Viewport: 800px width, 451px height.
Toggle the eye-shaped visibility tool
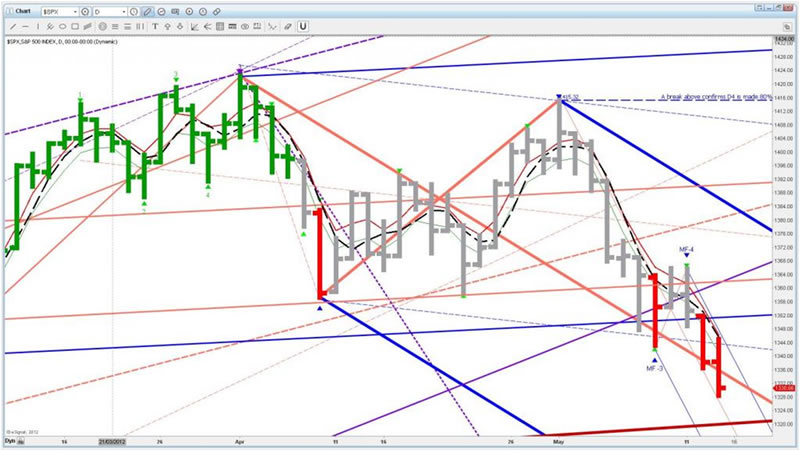245,26
